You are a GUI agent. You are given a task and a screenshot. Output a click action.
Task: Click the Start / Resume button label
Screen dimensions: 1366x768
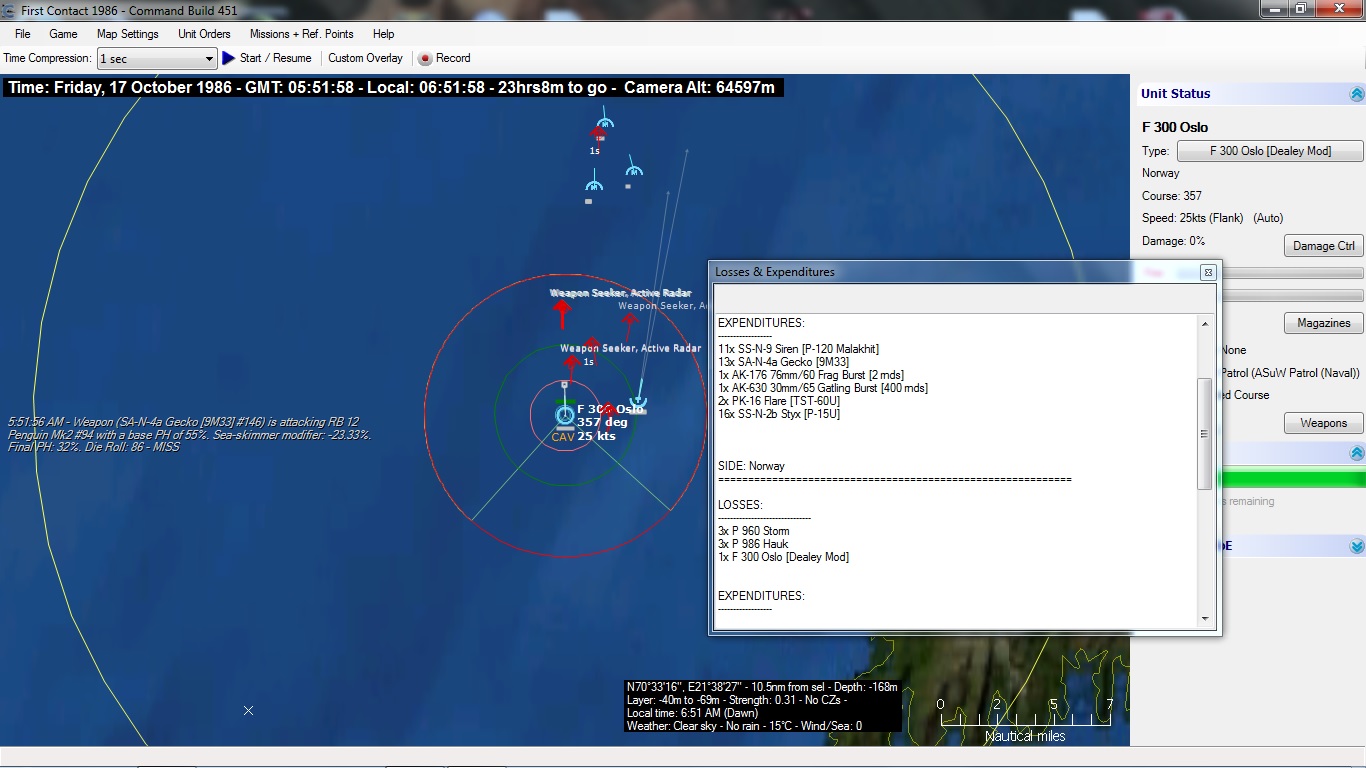pos(275,58)
